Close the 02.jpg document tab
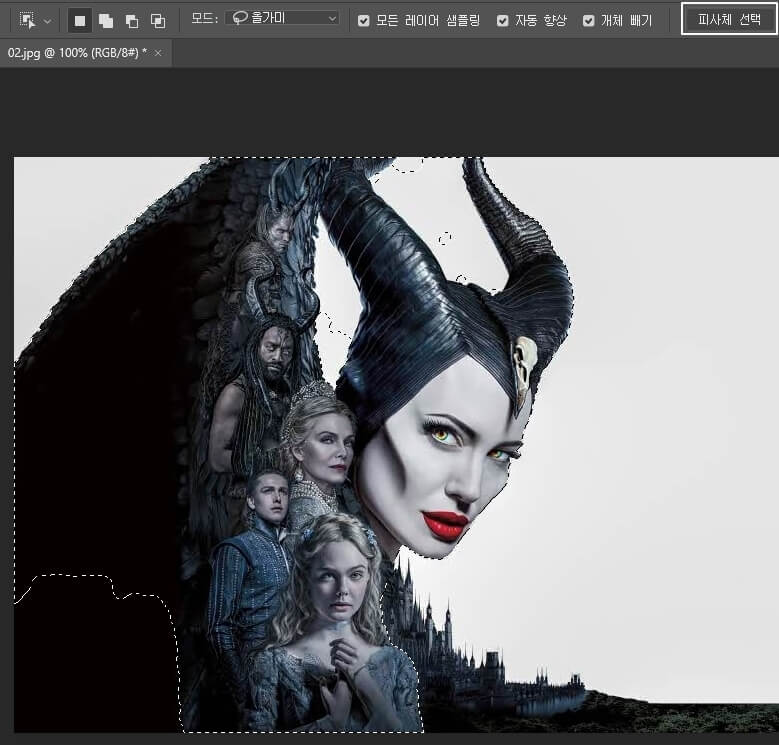779x745 pixels. (158, 53)
